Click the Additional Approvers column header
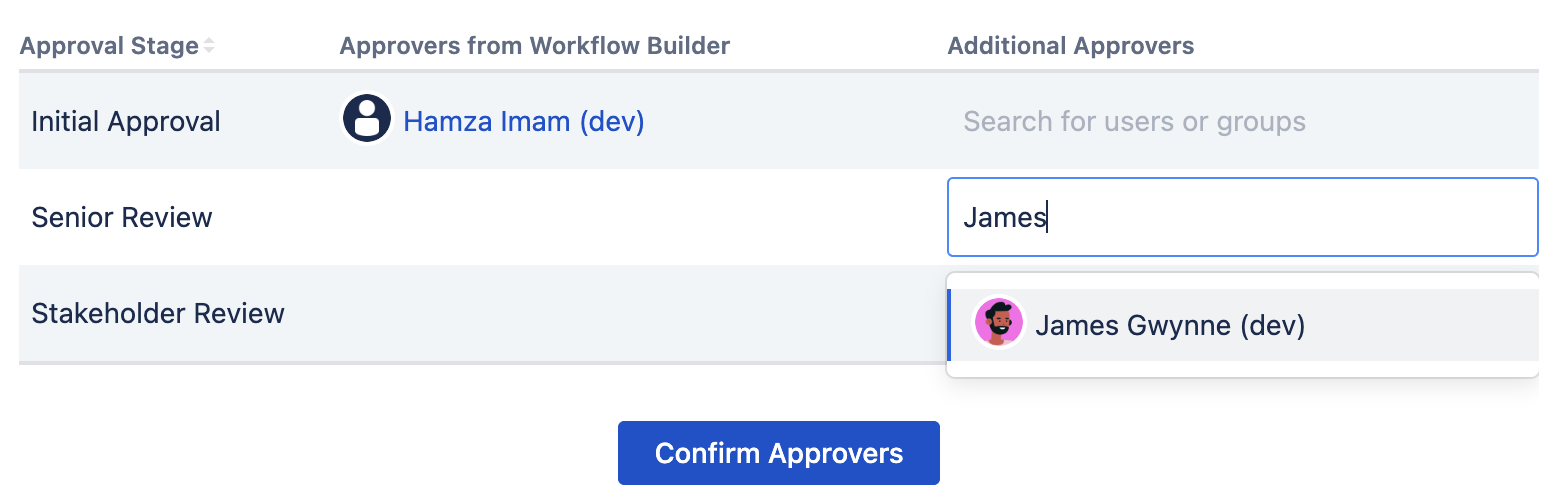The image size is (1564, 498). [1070, 46]
